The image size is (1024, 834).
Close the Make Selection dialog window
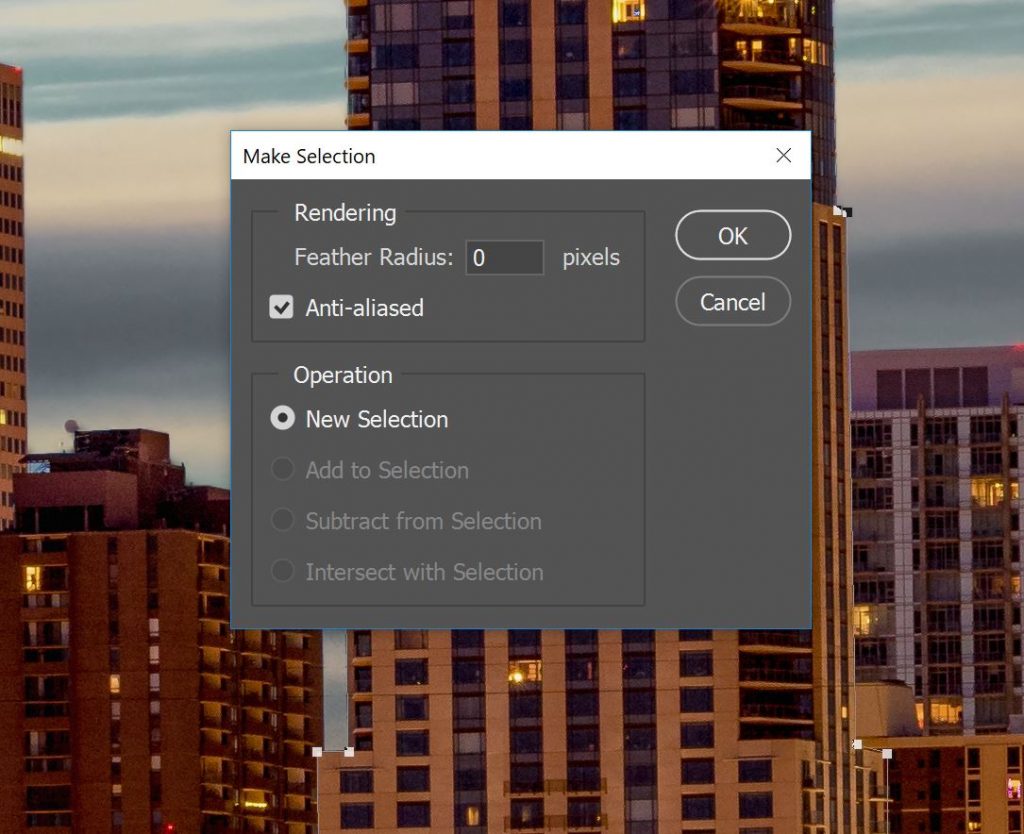784,155
